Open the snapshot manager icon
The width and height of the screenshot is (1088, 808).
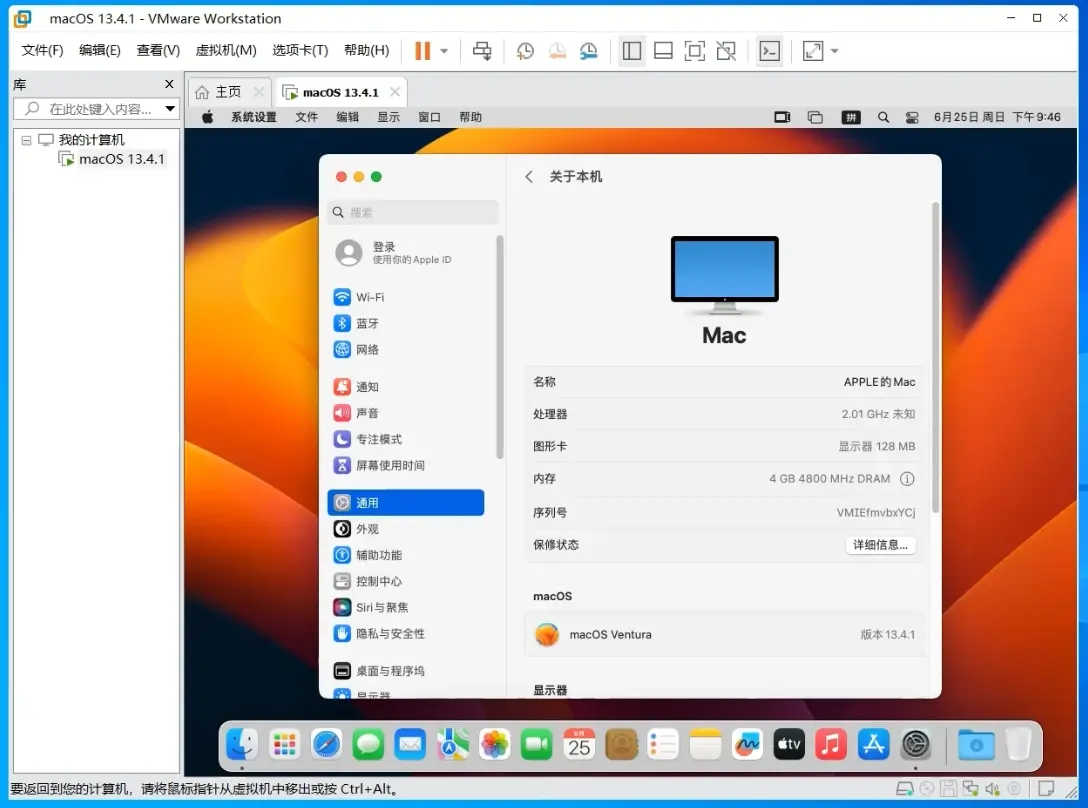pos(588,51)
